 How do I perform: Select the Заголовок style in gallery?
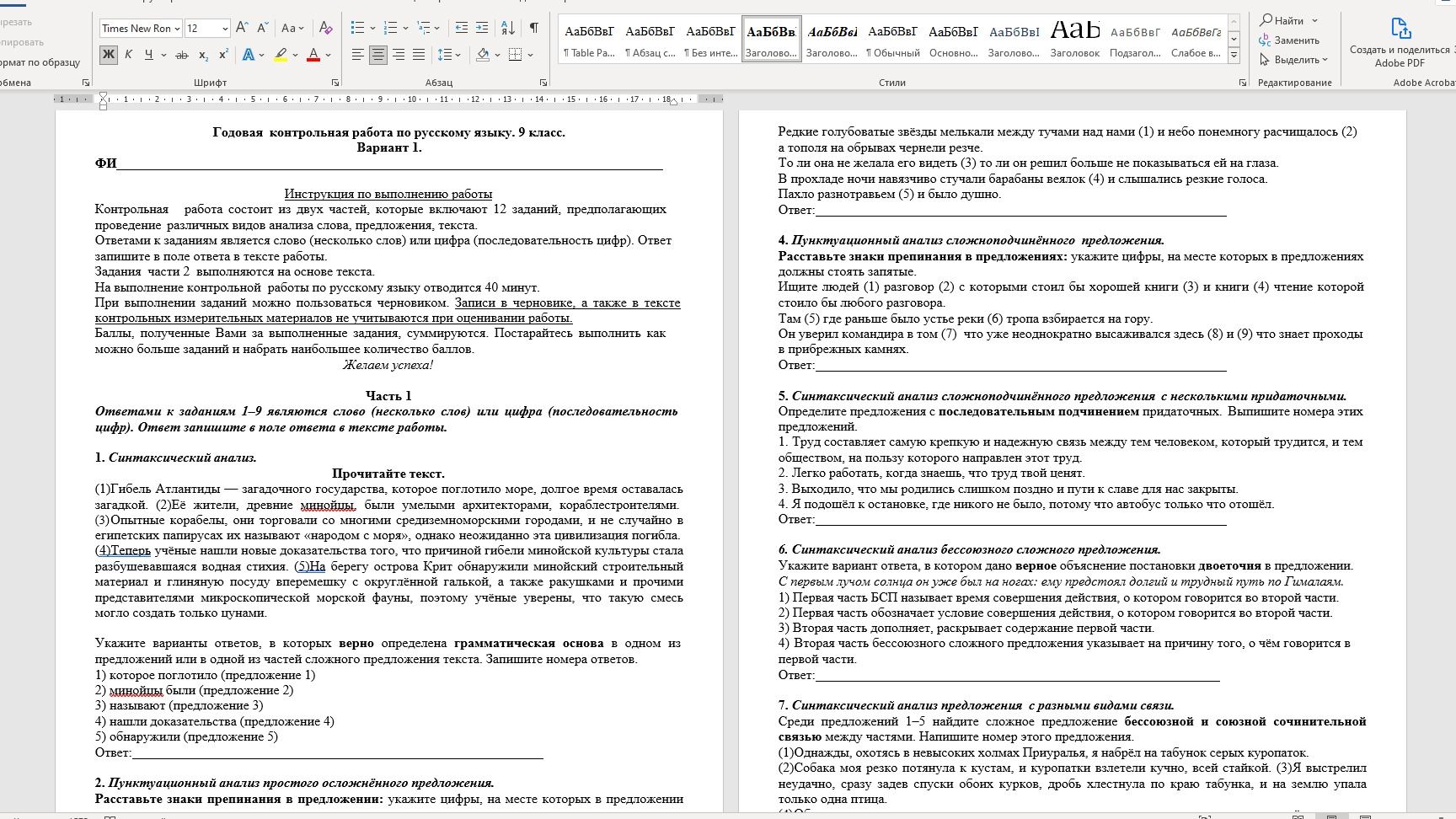(x=1075, y=39)
